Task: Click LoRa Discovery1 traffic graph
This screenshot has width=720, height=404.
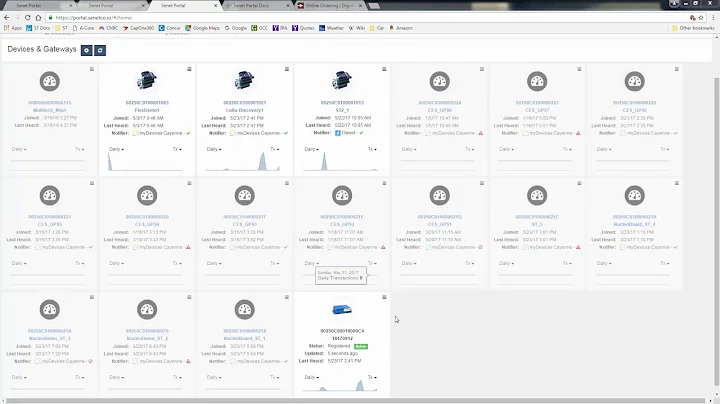Action: [242, 162]
